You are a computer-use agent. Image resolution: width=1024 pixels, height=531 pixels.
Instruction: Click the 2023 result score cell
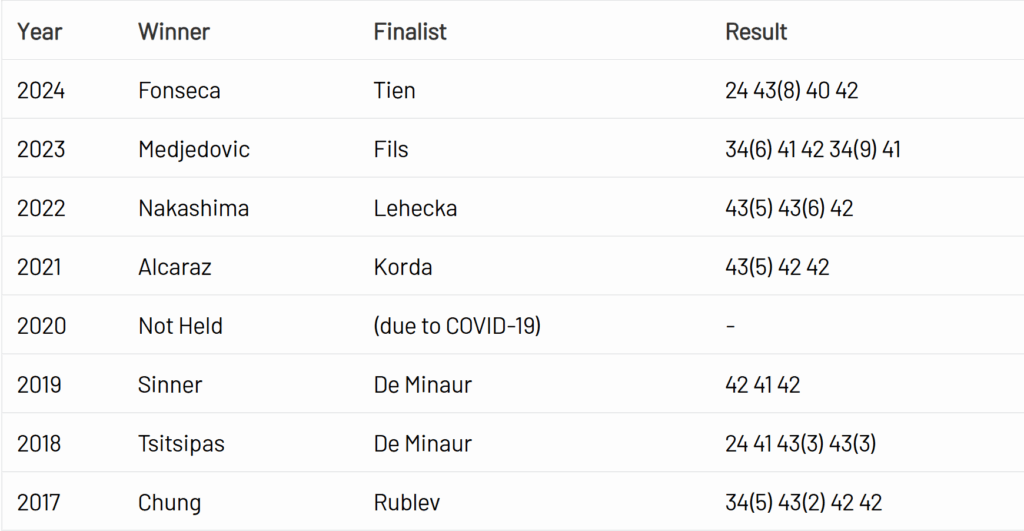coord(813,150)
